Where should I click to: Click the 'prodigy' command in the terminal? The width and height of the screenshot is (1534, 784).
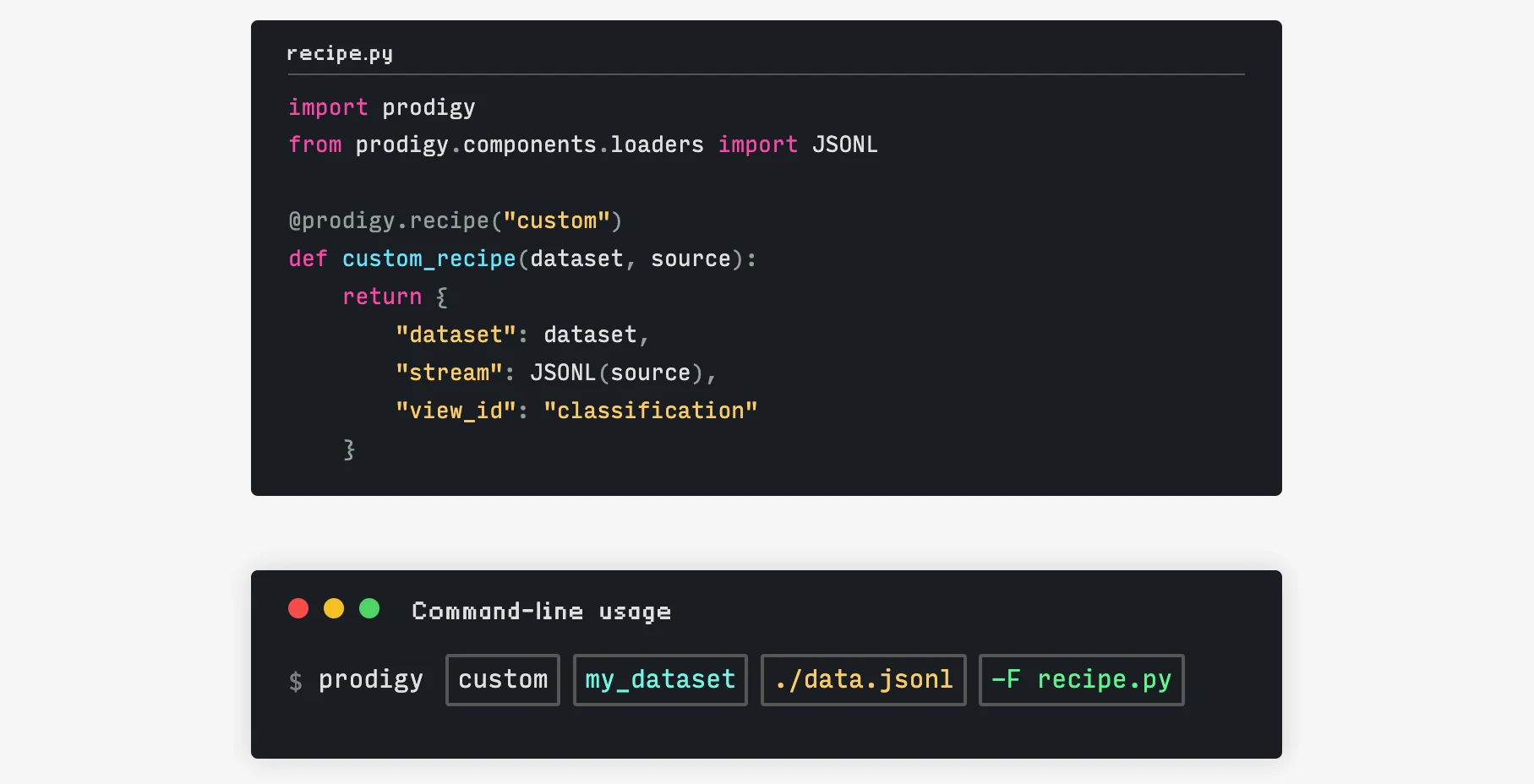click(371, 680)
